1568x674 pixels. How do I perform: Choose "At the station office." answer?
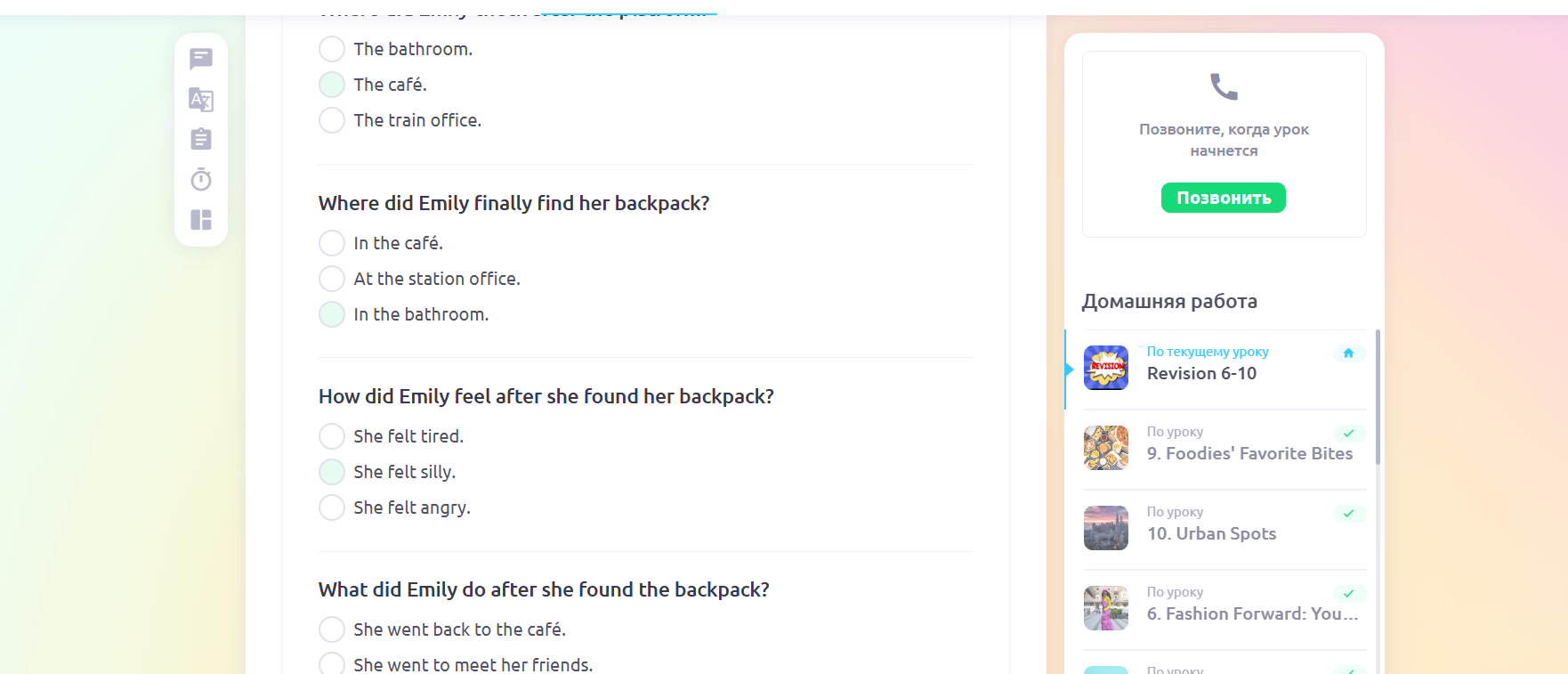tap(332, 279)
